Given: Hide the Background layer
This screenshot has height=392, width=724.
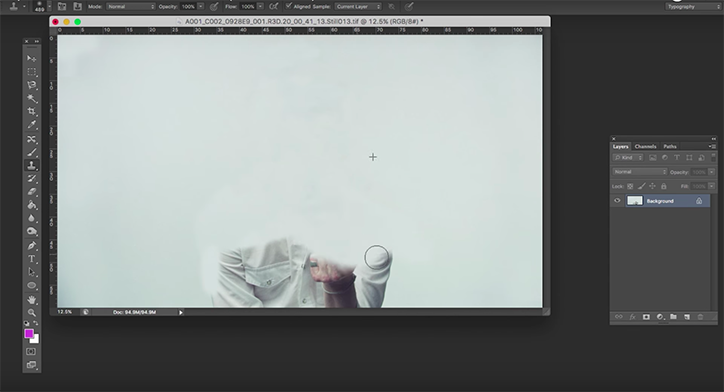Looking at the screenshot, I should pyautogui.click(x=617, y=201).
